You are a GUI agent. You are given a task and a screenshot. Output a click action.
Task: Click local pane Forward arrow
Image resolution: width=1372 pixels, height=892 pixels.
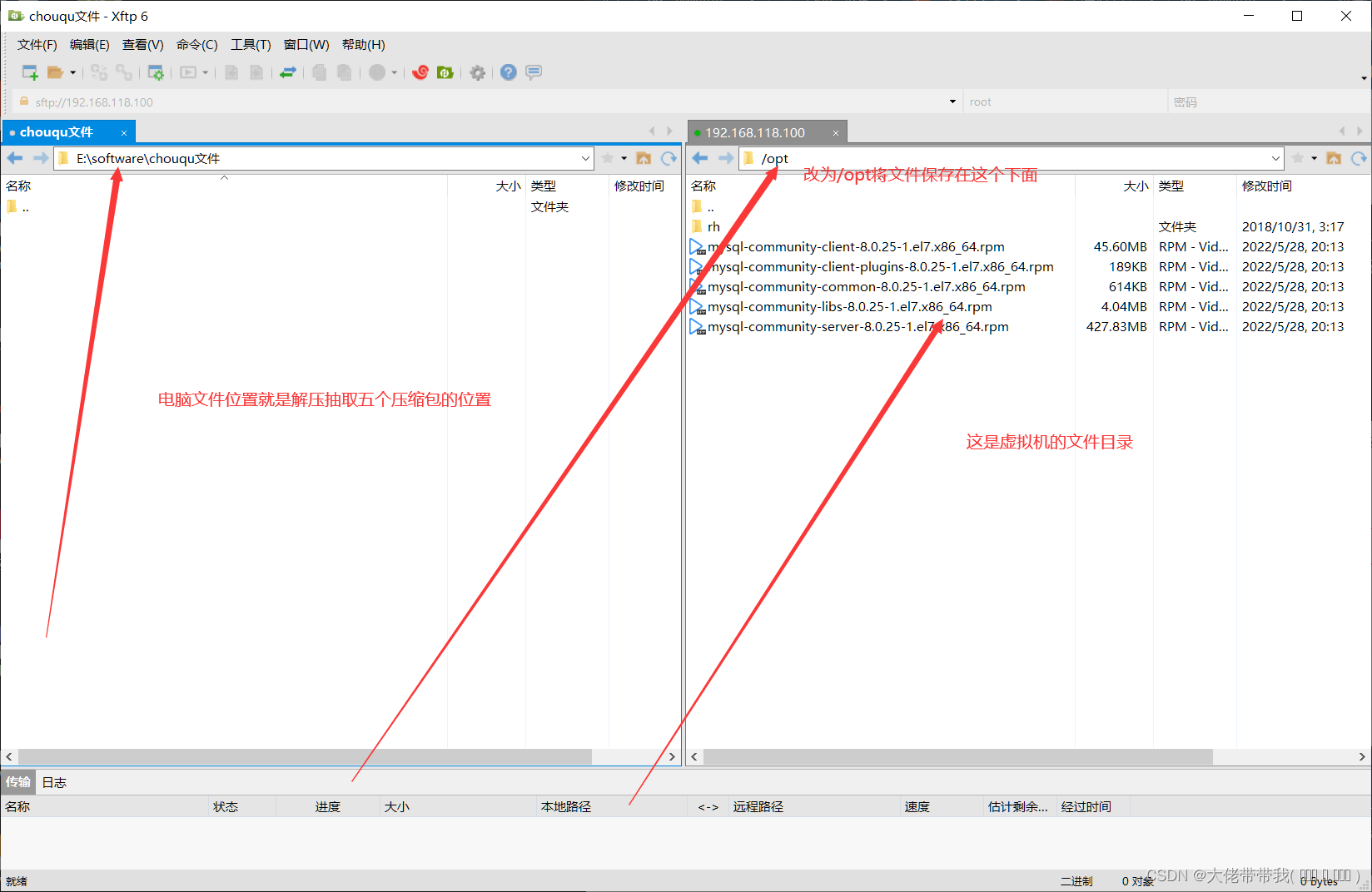(40, 158)
